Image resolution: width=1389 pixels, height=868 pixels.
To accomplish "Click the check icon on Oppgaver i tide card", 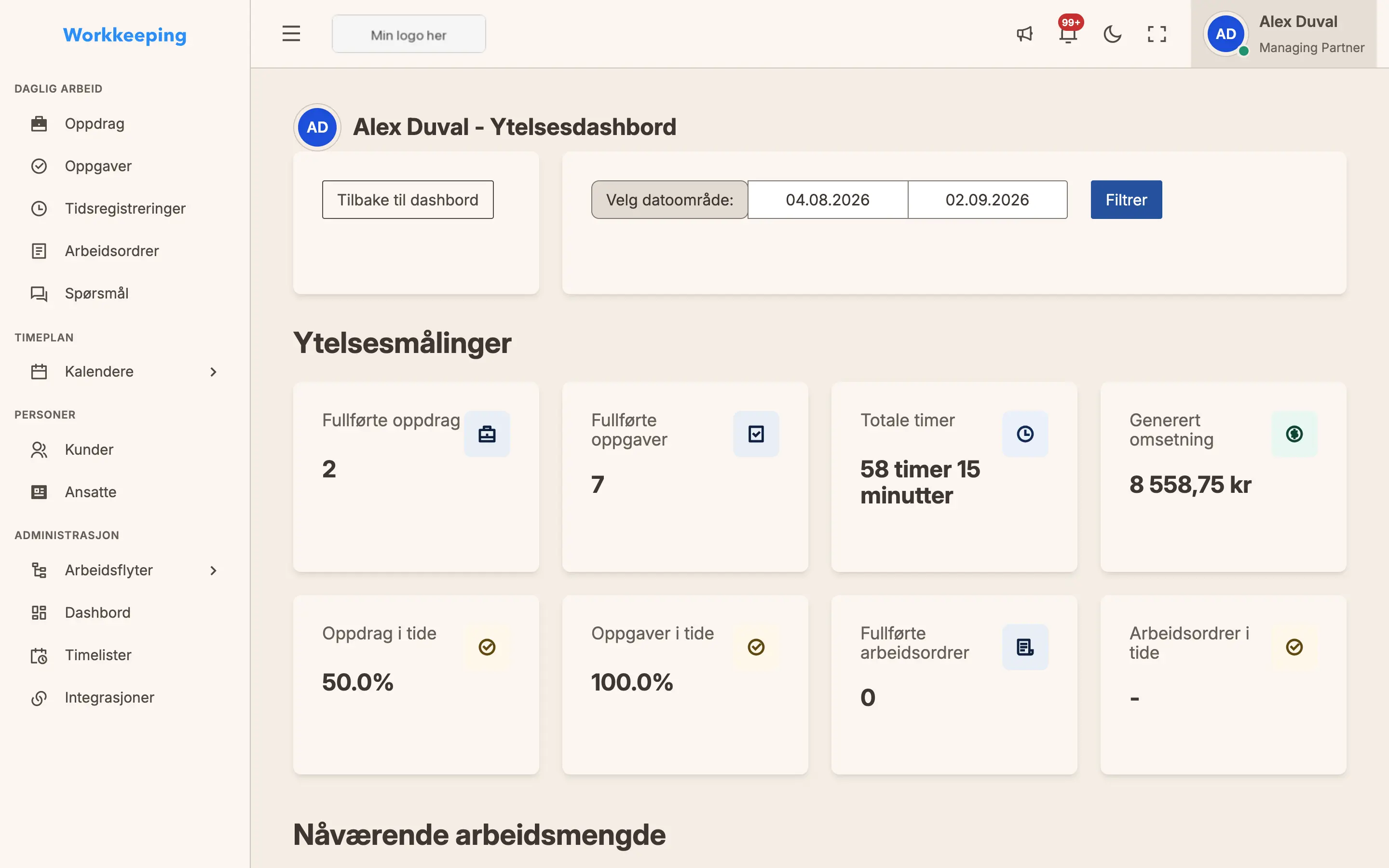I will 756,647.
